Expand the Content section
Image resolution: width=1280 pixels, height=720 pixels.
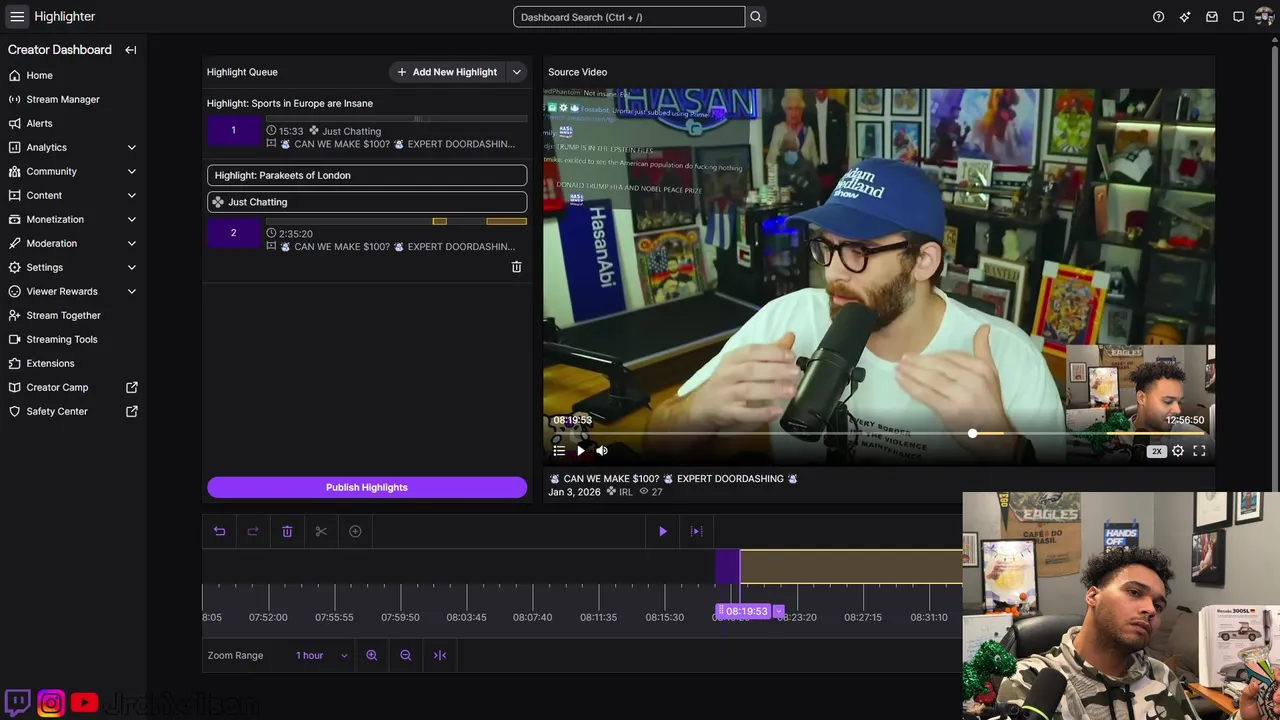(132, 195)
